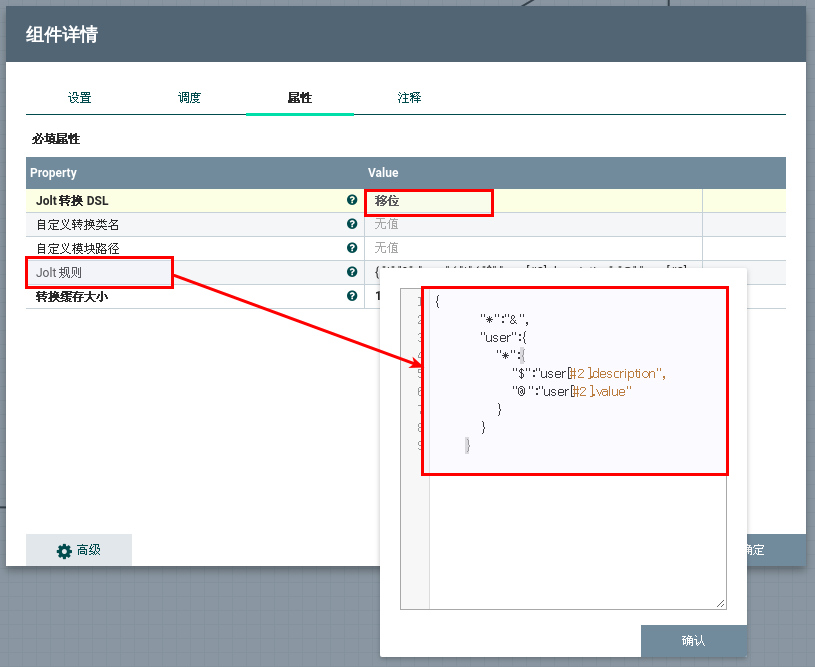This screenshot has height=667, width=815.
Task: Click the Property column header
Action: pyautogui.click(x=54, y=173)
